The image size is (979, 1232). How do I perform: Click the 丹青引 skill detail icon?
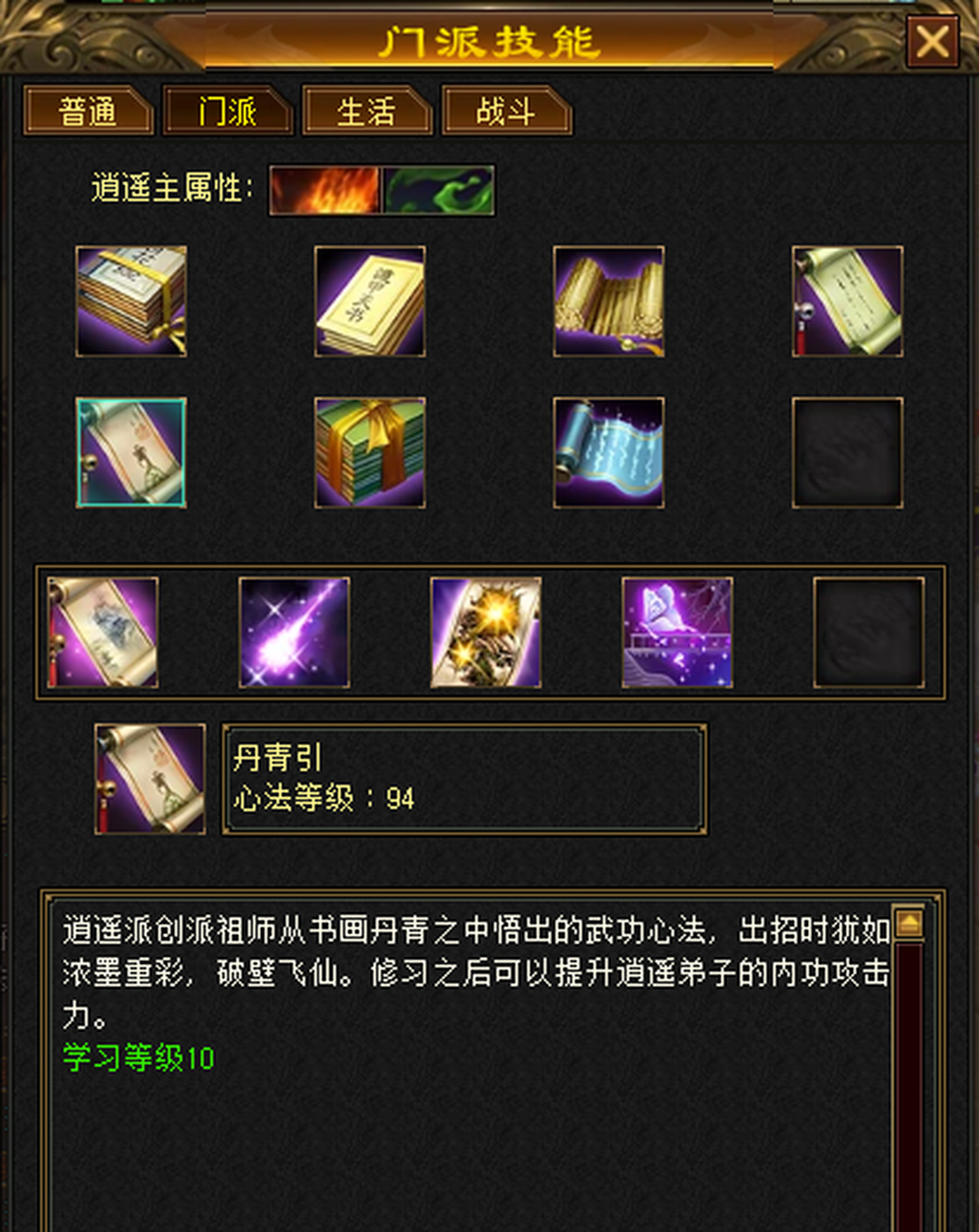pos(150,779)
